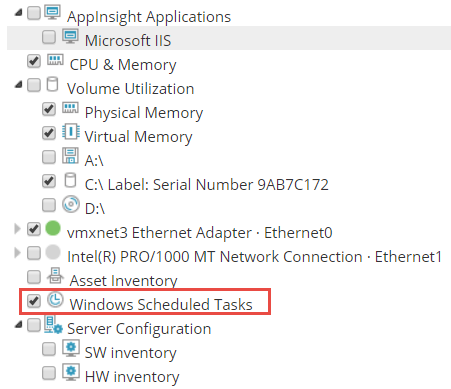Select the SW inventory item
Viewport: 451px width, 389px height.
pos(130,353)
